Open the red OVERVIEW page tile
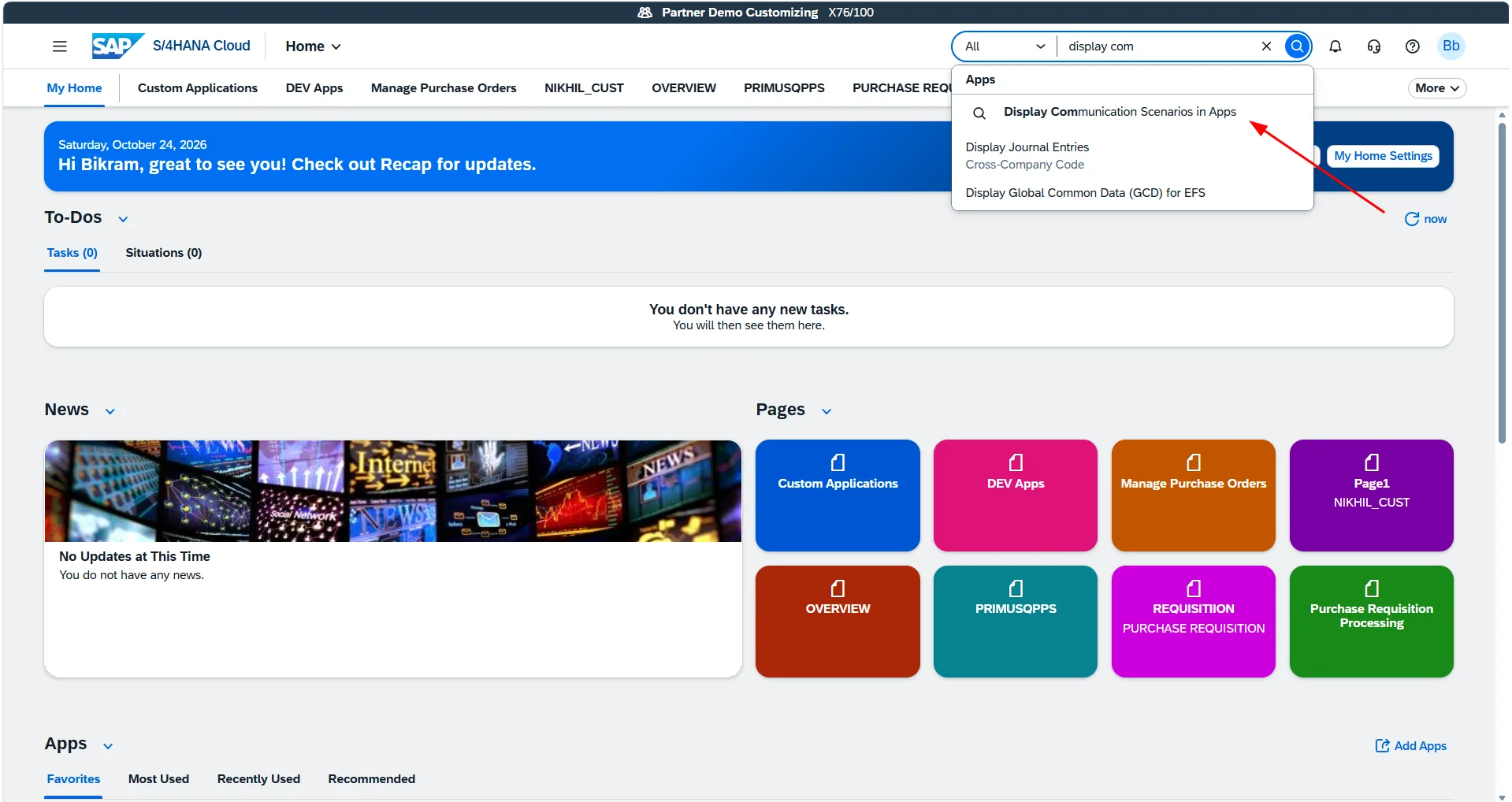This screenshot has height=802, width=1512. (838, 622)
